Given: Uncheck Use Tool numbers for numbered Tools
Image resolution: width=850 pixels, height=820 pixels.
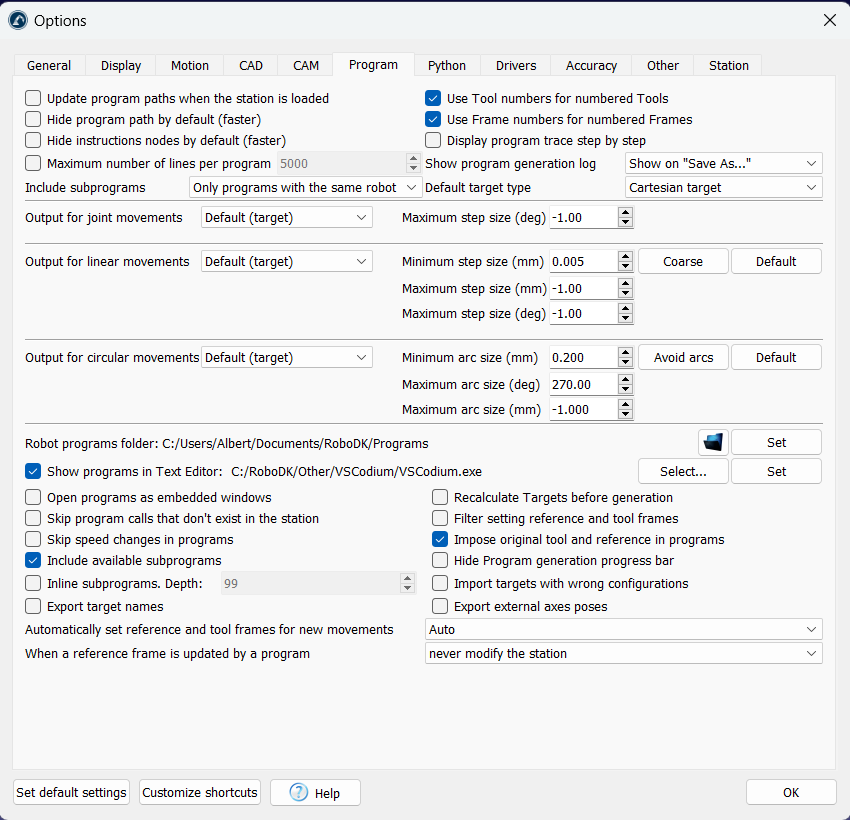Looking at the screenshot, I should coord(433,98).
